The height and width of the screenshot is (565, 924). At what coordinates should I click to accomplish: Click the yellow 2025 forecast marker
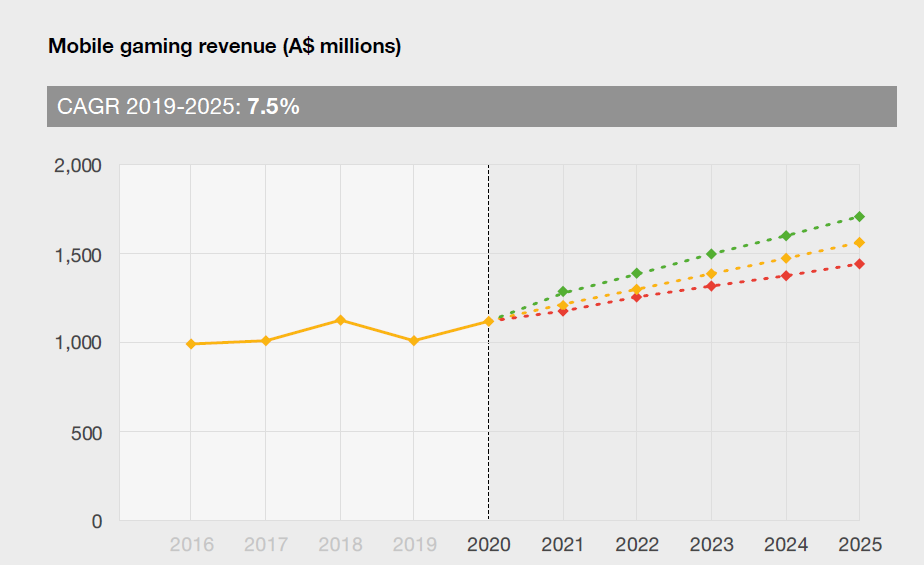[860, 242]
